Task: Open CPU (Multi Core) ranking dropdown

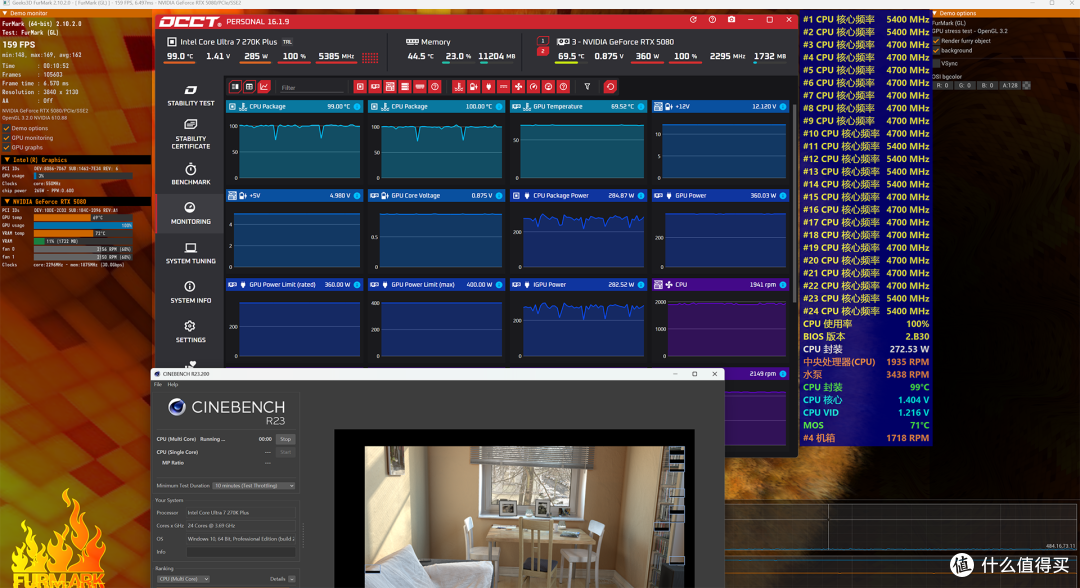Action: tap(183, 579)
